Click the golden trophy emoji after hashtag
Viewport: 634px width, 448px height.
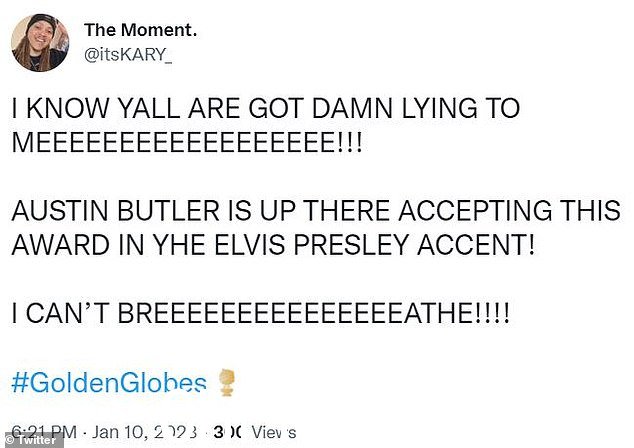click(227, 382)
